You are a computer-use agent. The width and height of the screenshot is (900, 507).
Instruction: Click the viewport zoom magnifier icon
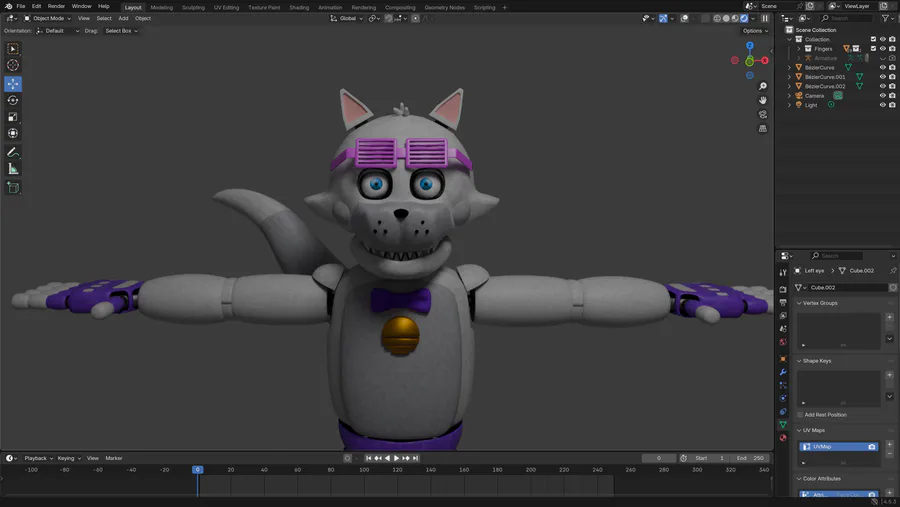pos(763,86)
